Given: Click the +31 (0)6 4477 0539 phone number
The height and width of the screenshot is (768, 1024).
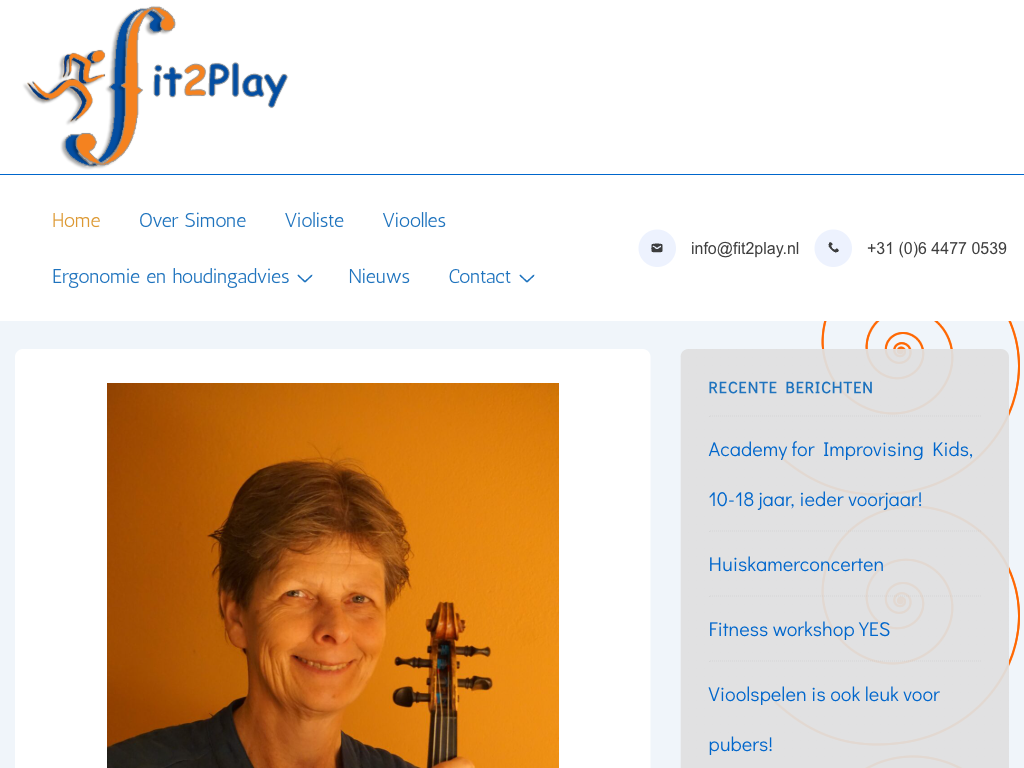Looking at the screenshot, I should [x=936, y=248].
